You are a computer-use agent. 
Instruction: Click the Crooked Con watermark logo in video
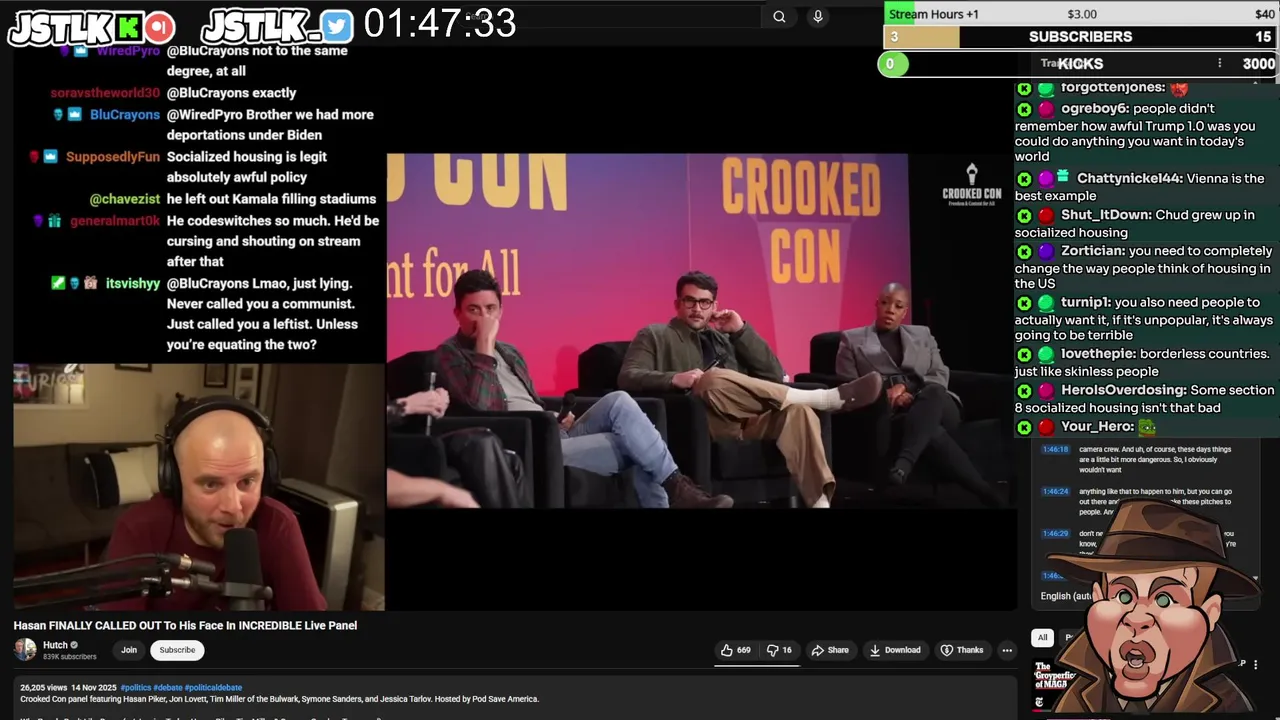[x=971, y=186]
